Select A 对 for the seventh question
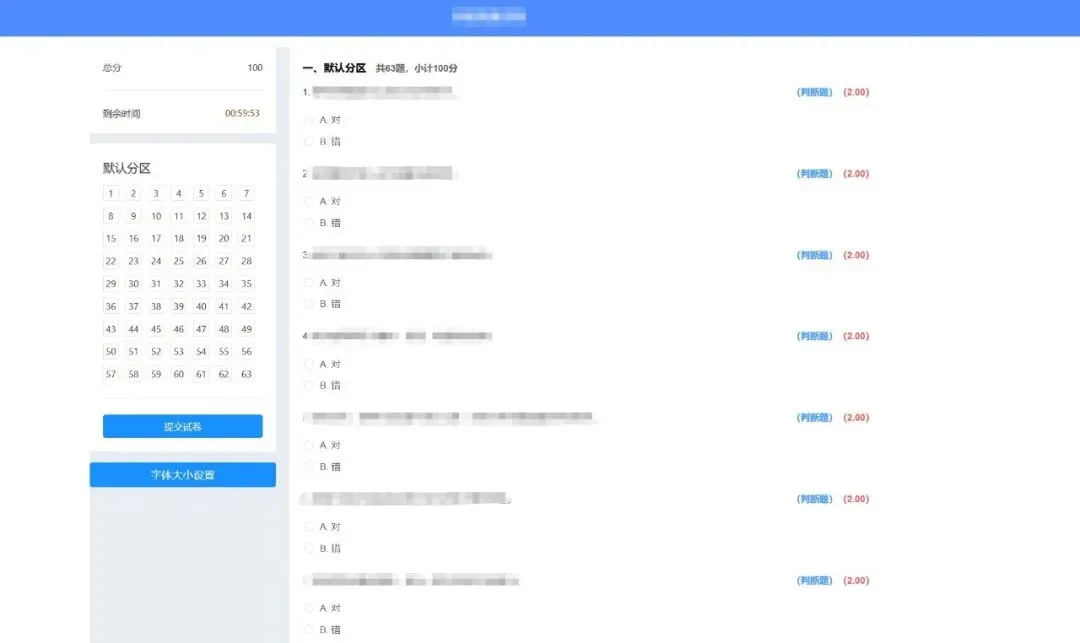 click(x=309, y=608)
